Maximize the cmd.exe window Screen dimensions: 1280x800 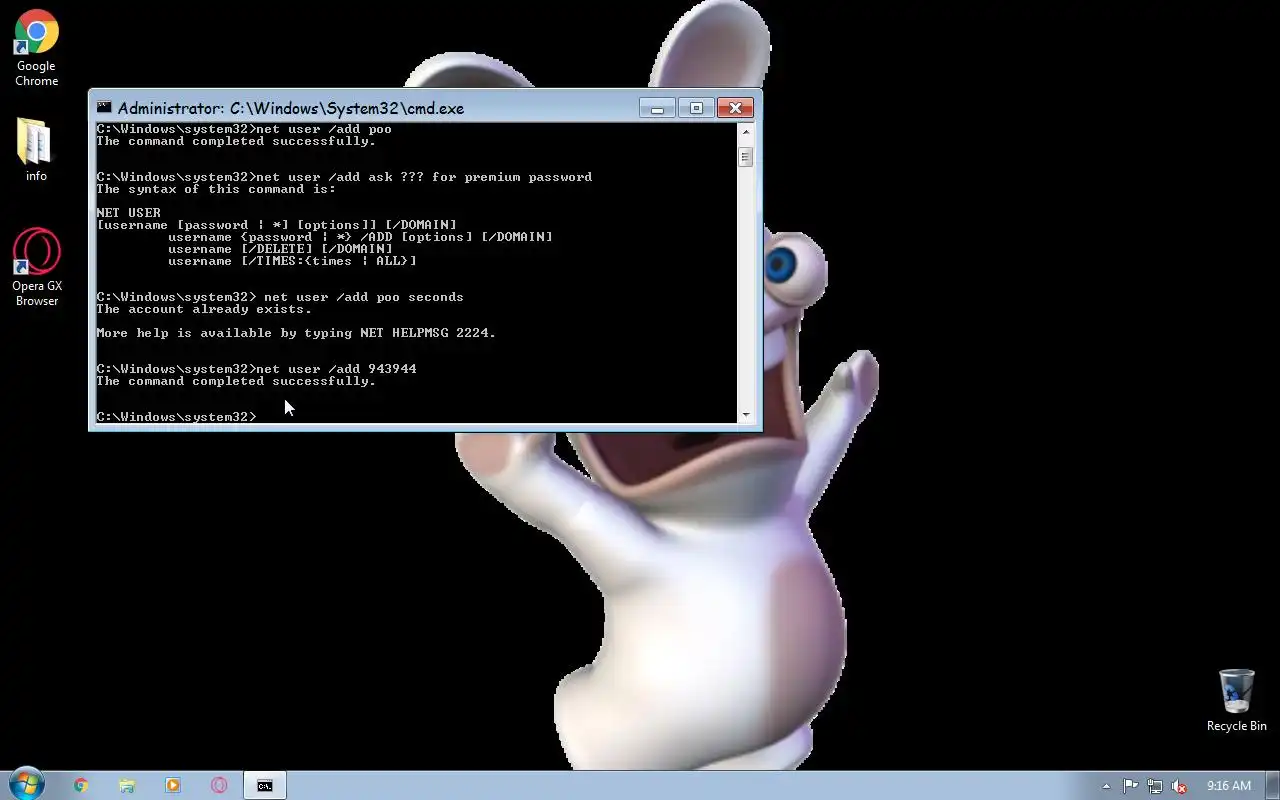696,108
